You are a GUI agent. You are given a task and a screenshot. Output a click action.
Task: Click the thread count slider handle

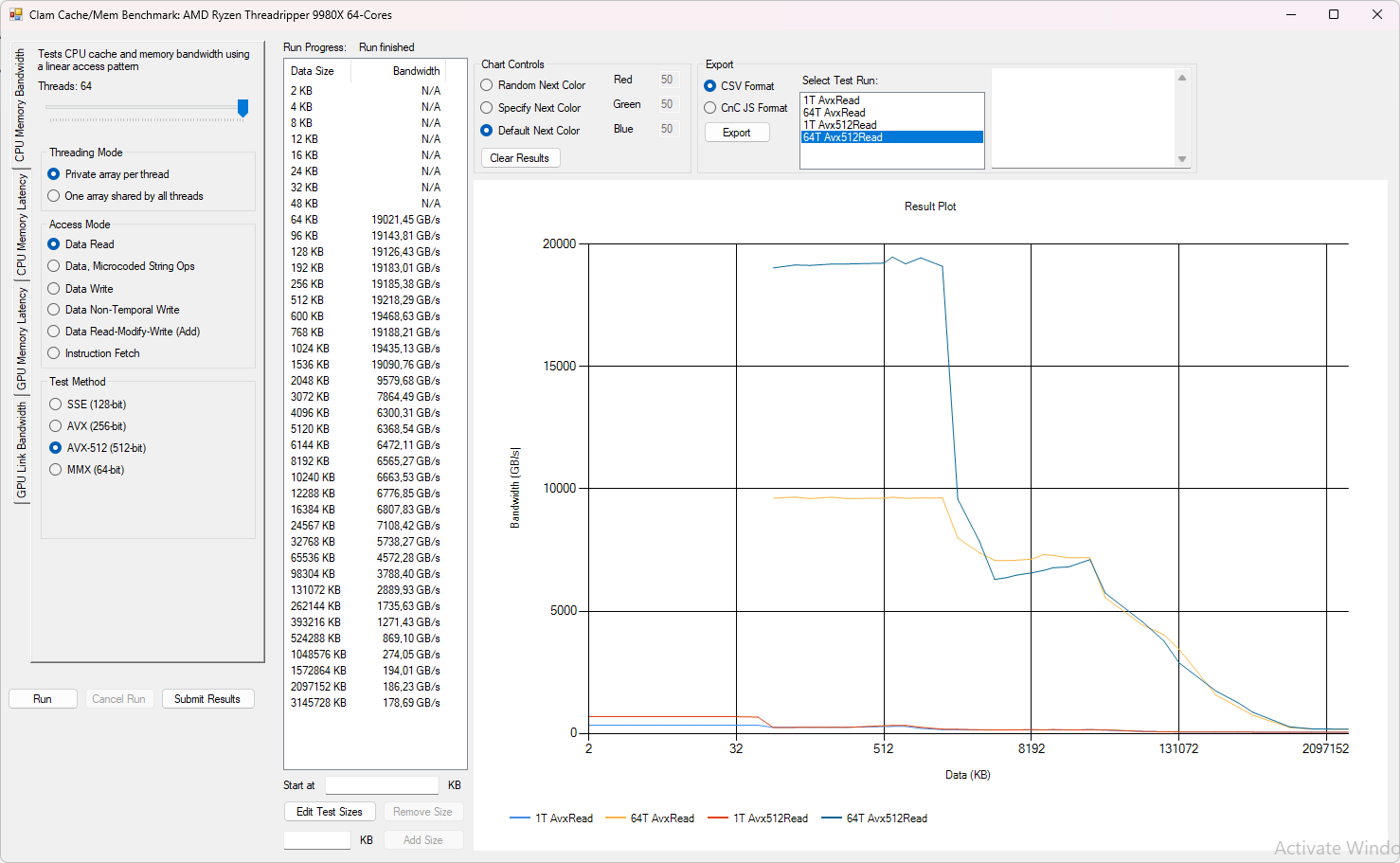click(242, 108)
